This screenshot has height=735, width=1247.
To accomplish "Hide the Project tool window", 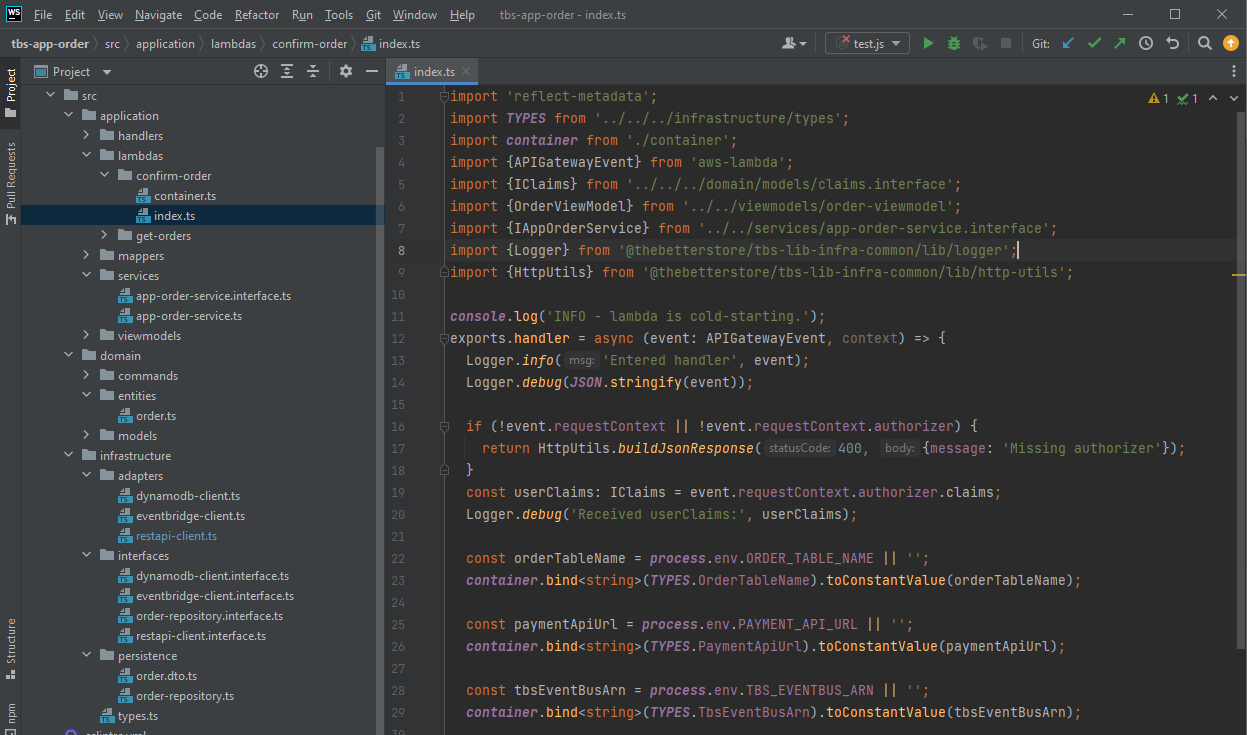I will click(x=372, y=71).
